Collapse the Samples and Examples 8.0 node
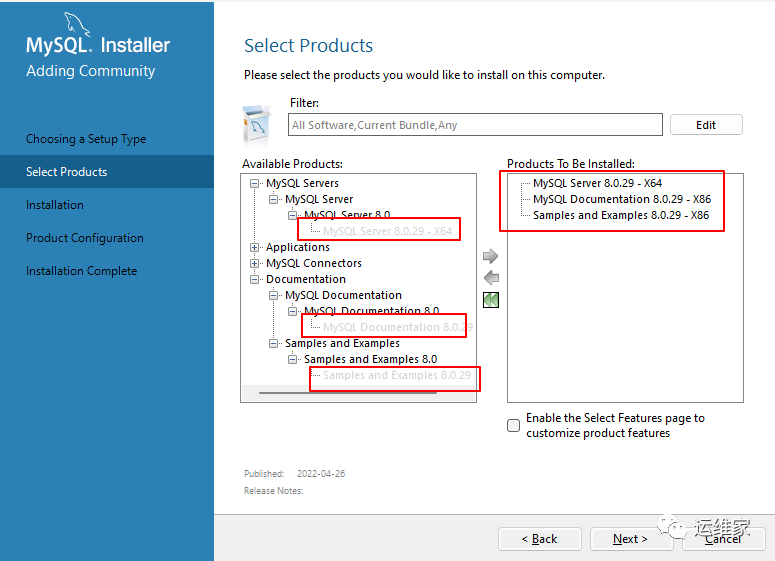 point(292,359)
